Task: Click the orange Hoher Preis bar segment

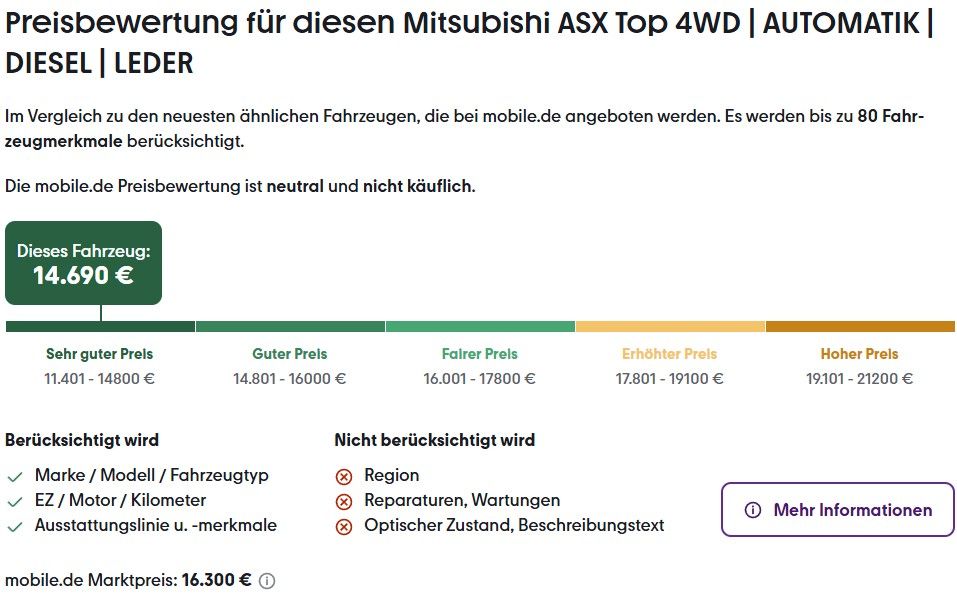Action: (x=861, y=326)
